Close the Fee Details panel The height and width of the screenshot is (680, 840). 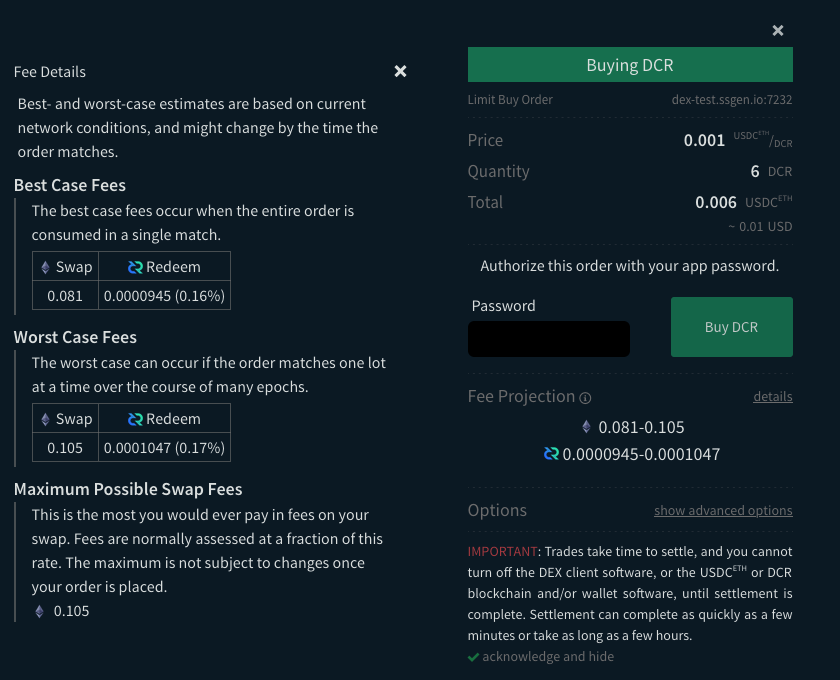[x=400, y=71]
